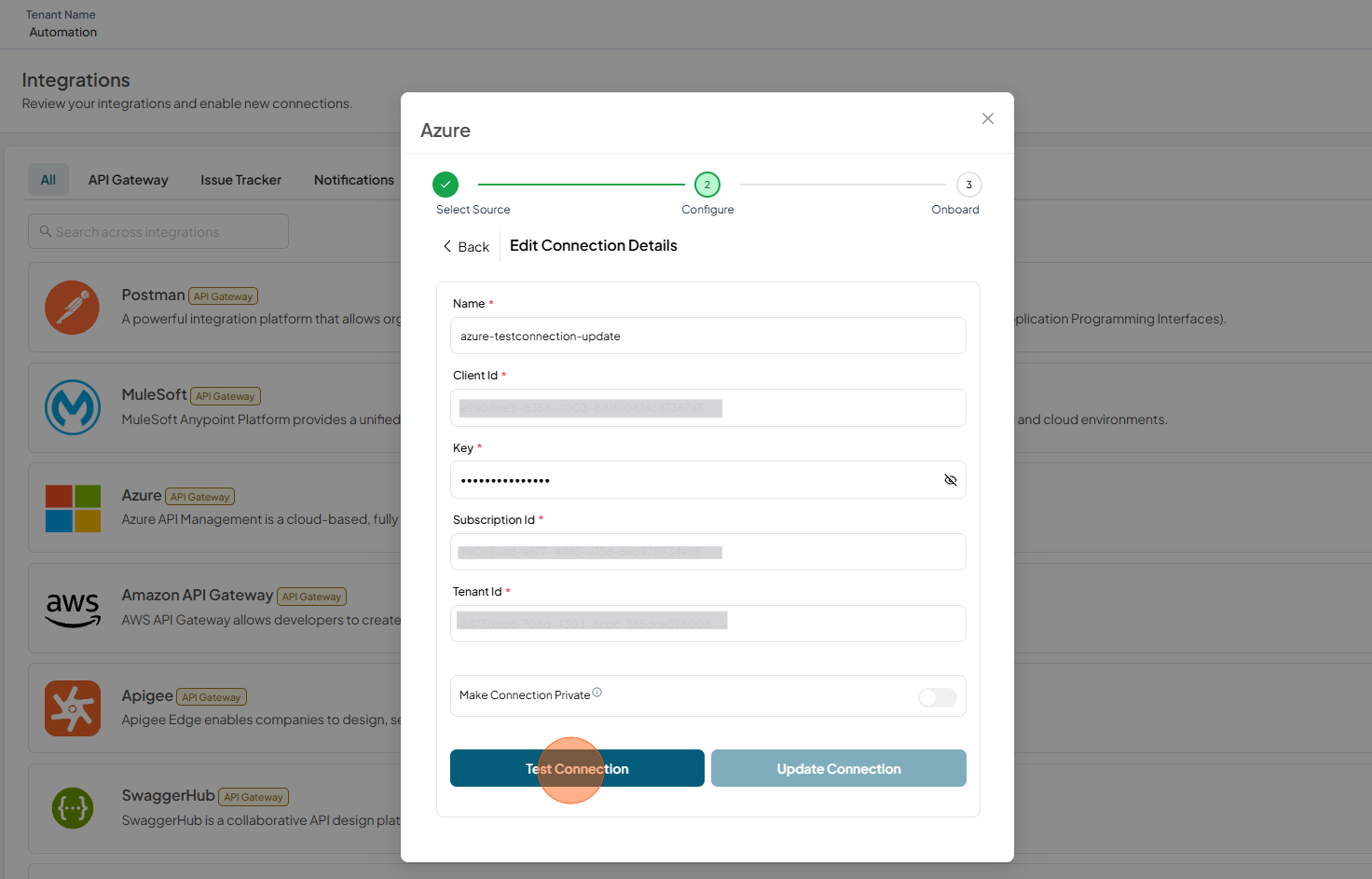Switch to the API Gateway tab
The height and width of the screenshot is (879, 1372).
pos(129,180)
